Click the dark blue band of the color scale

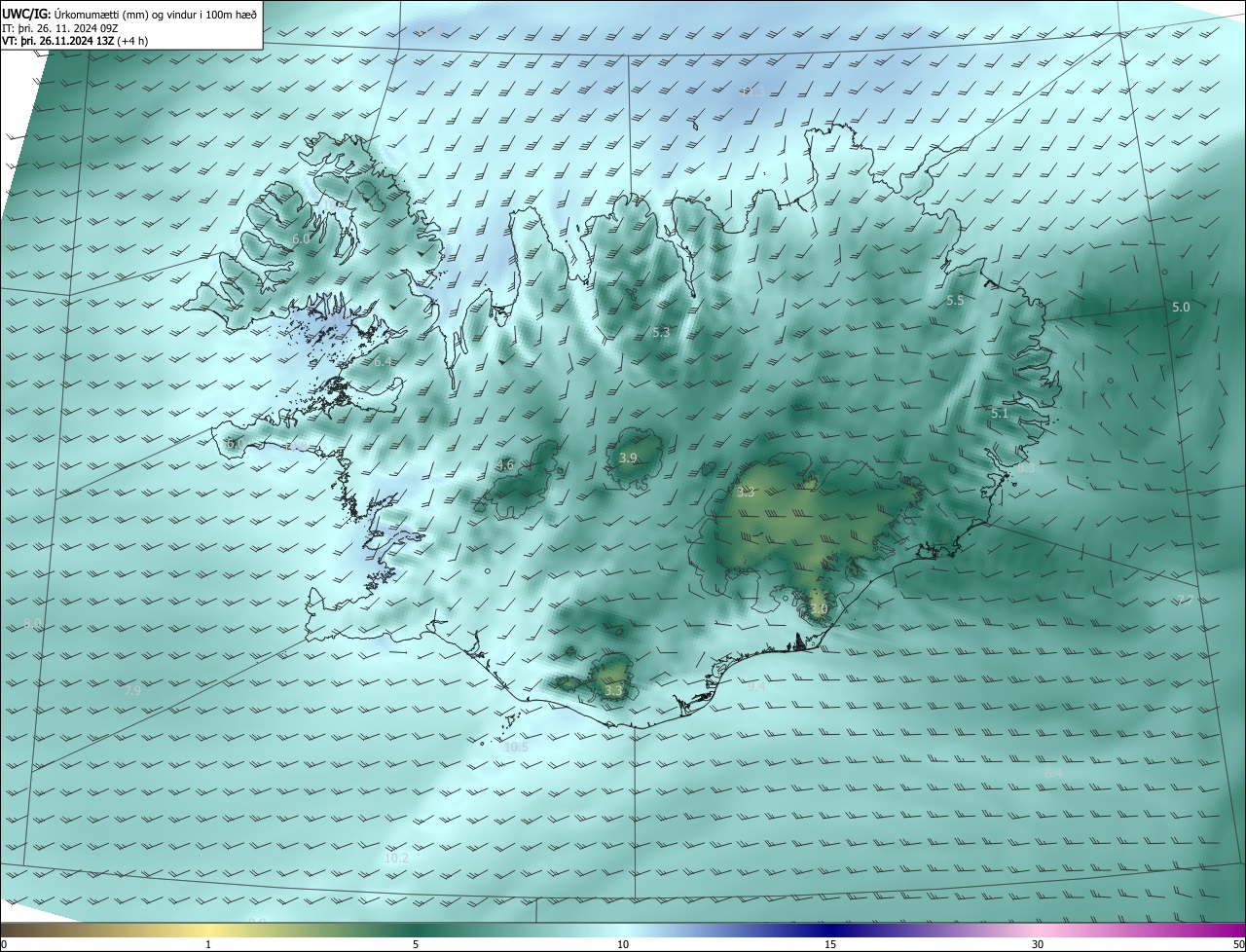pyautogui.click(x=830, y=930)
